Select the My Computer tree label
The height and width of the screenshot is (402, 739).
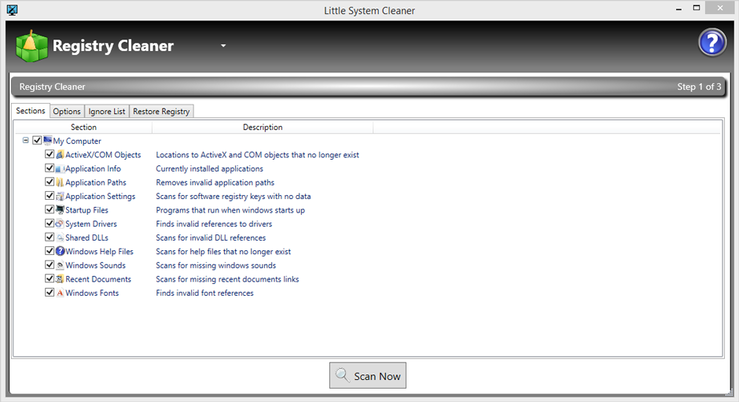[x=77, y=141]
